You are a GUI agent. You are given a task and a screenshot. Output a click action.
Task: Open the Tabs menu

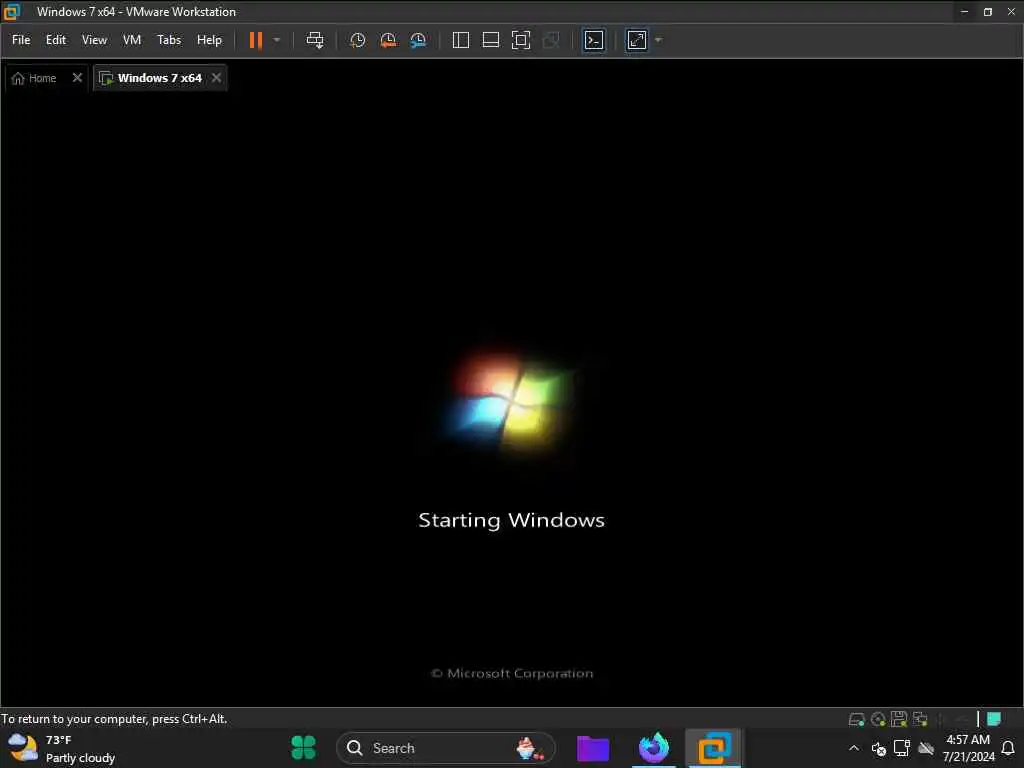[168, 40]
